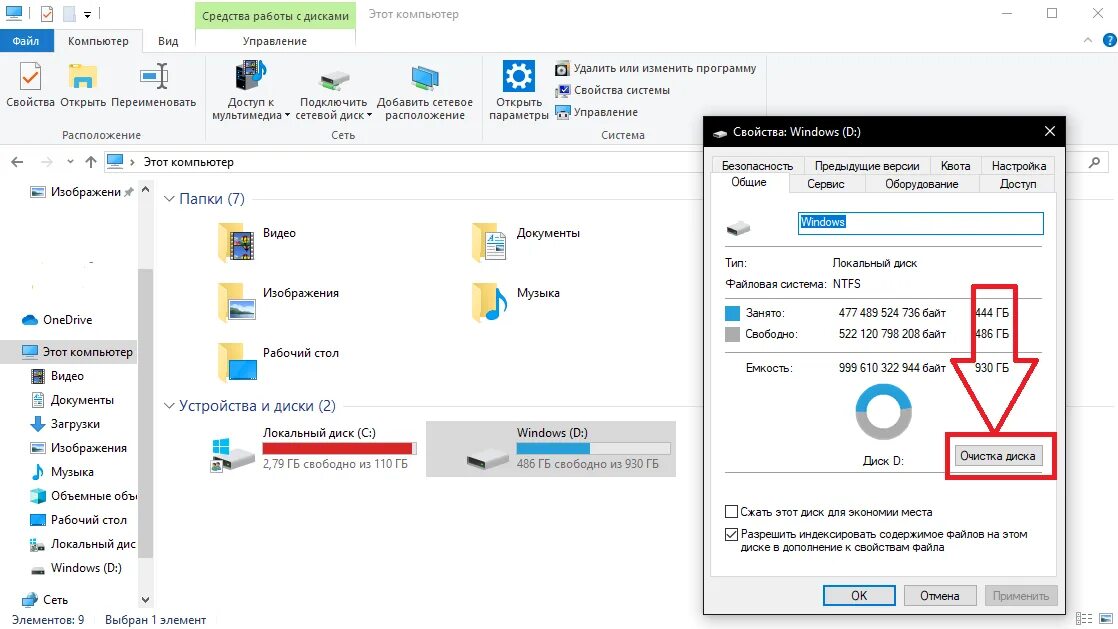This screenshot has width=1118, height=629.
Task: Select the Изображения folder in main pane
Action: [x=279, y=301]
